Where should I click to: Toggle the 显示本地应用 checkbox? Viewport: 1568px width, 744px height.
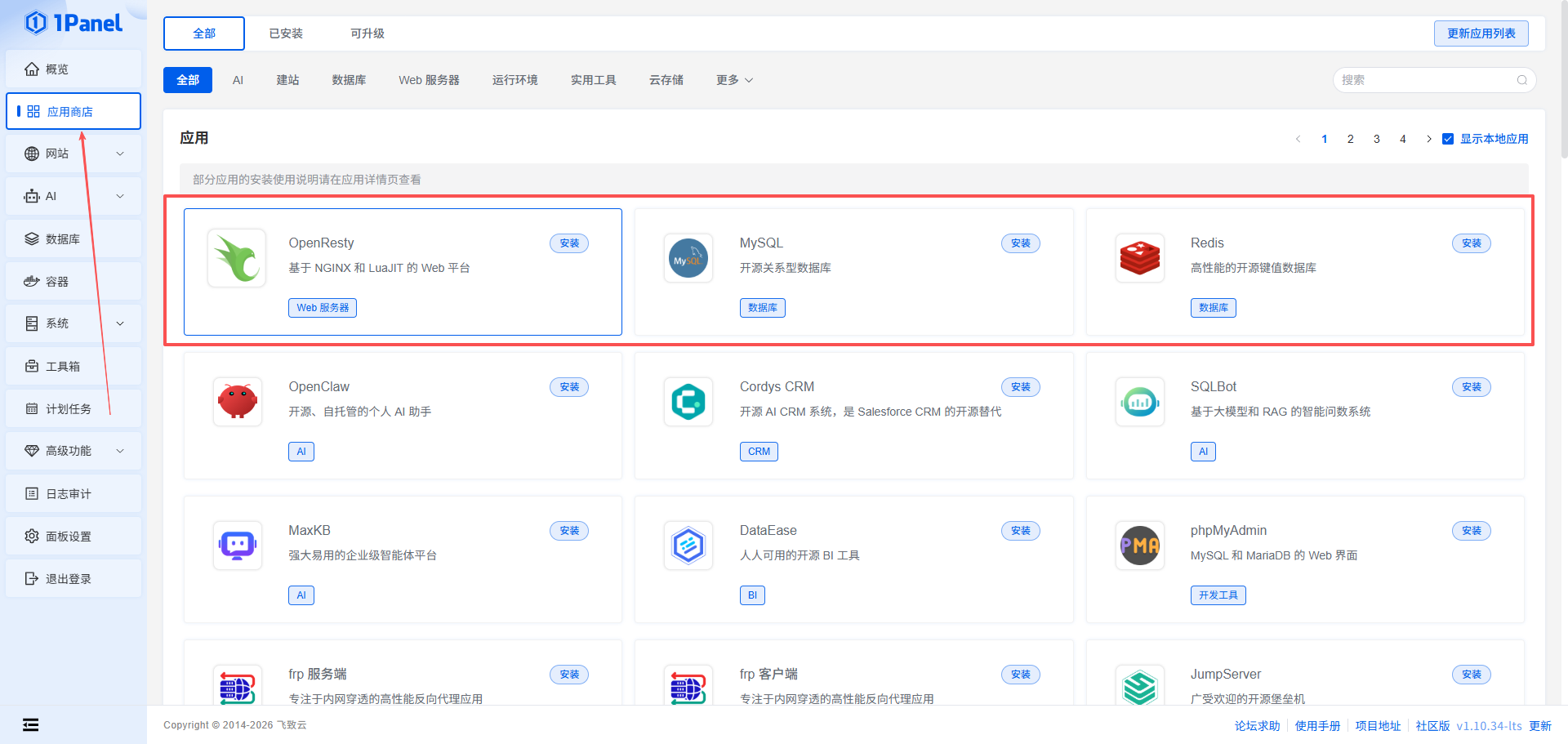(1448, 139)
